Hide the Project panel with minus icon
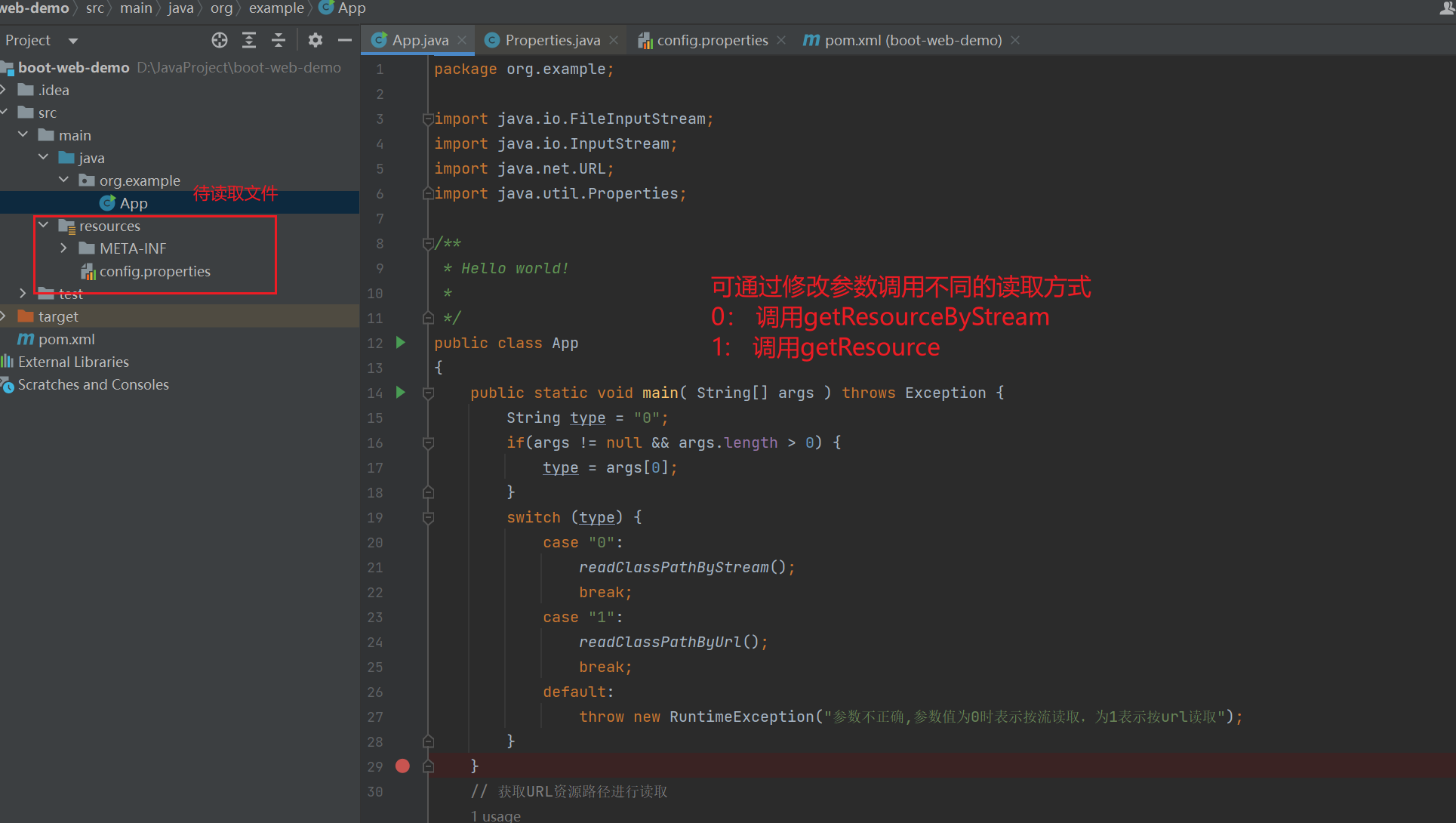The width and height of the screenshot is (1456, 823). pos(344,40)
